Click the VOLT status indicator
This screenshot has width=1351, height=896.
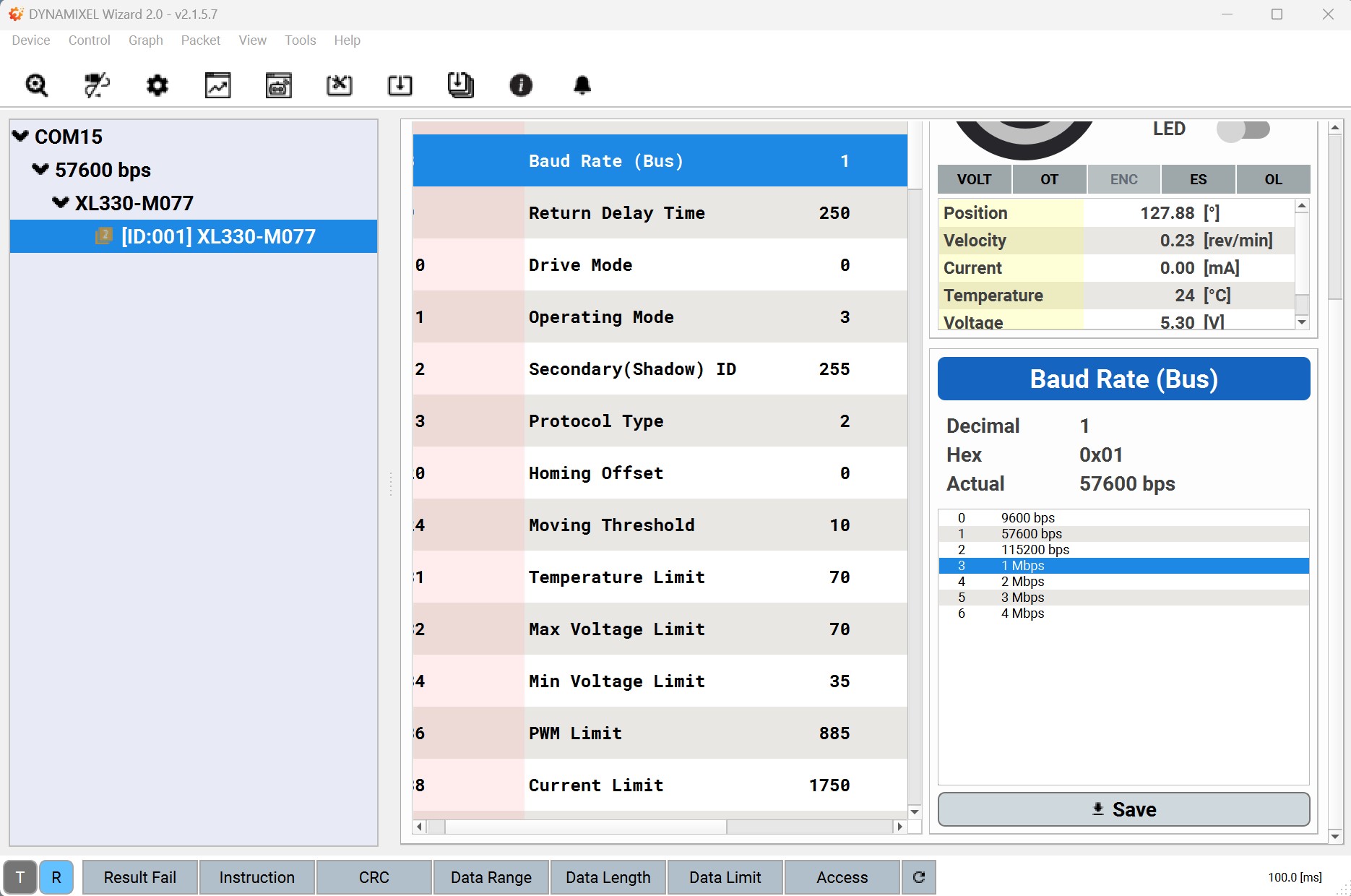974,179
